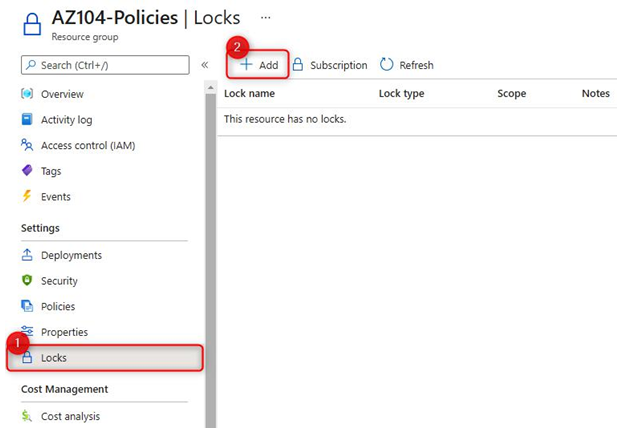This screenshot has width=624, height=431.
Task: Click the sidebar scrollbar up arrow
Action: (x=211, y=88)
